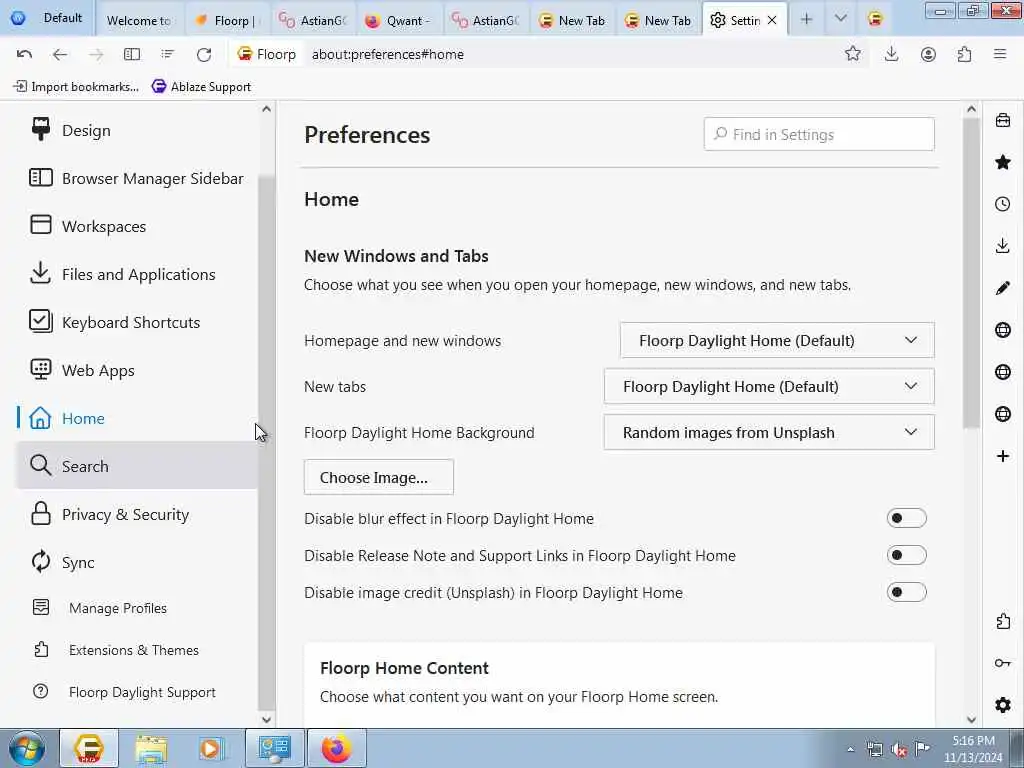This screenshot has height=768, width=1024.
Task: Bookmark this page with the star icon
Action: [x=852, y=54]
